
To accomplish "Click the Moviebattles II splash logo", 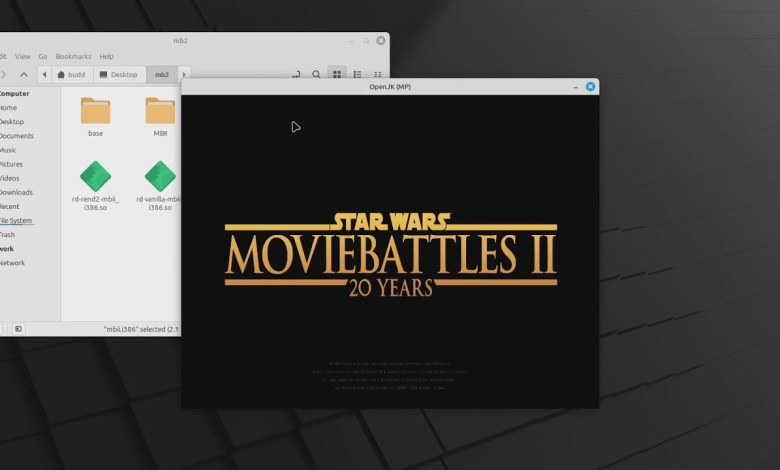I will point(391,255).
